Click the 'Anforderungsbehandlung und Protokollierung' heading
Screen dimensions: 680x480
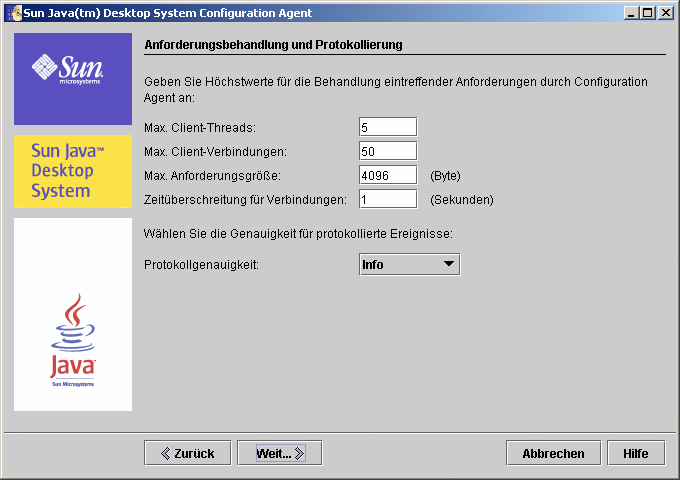click(273, 45)
